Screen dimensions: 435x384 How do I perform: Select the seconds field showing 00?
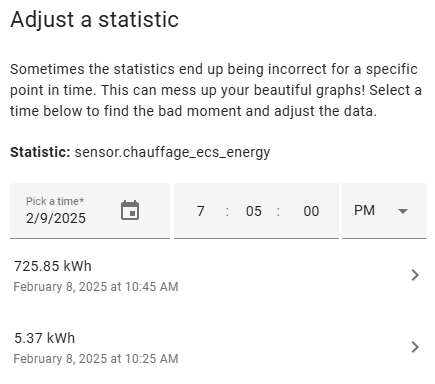[311, 211]
